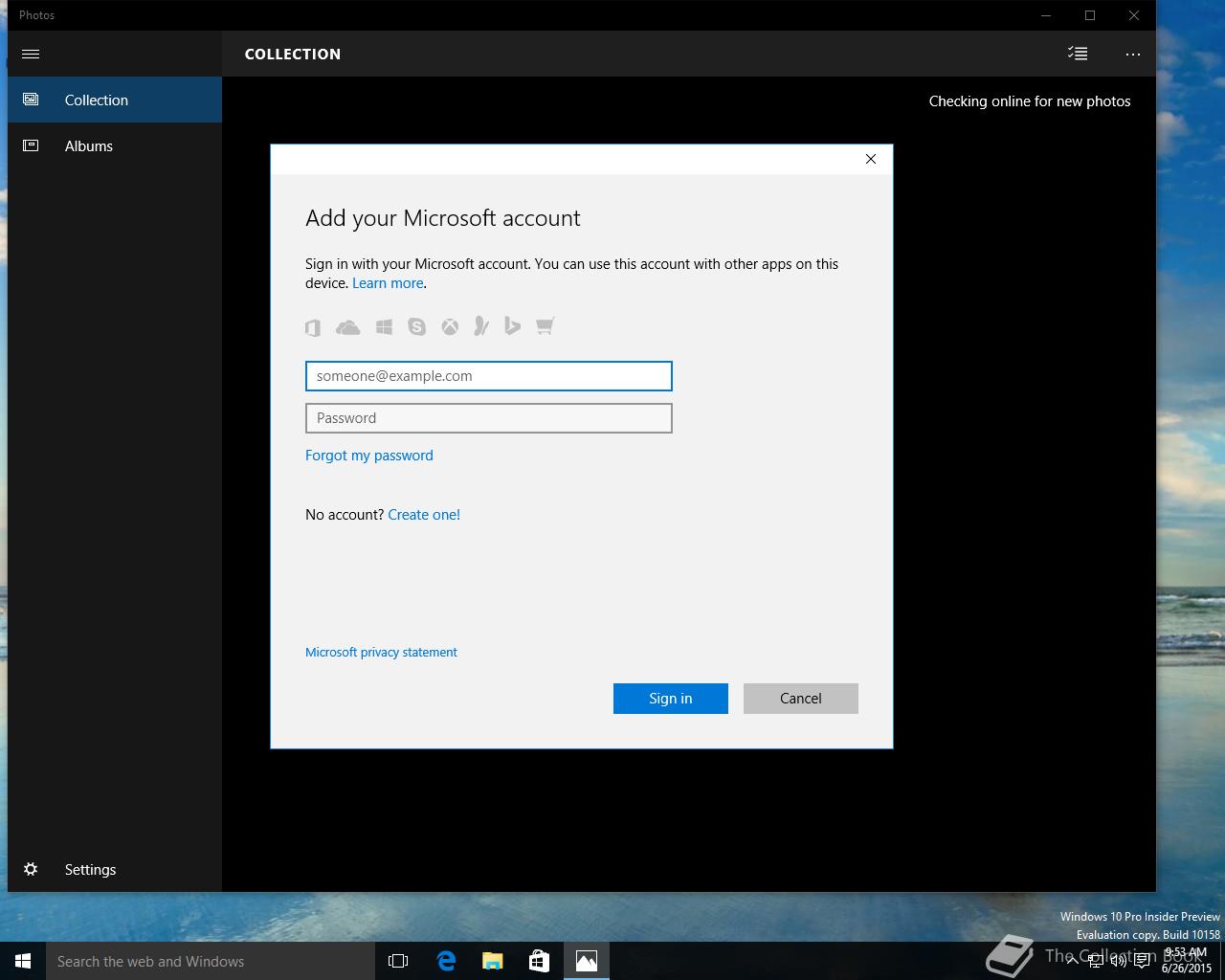Viewport: 1225px width, 980px height.
Task: Click the Sign in button
Action: [x=671, y=699]
